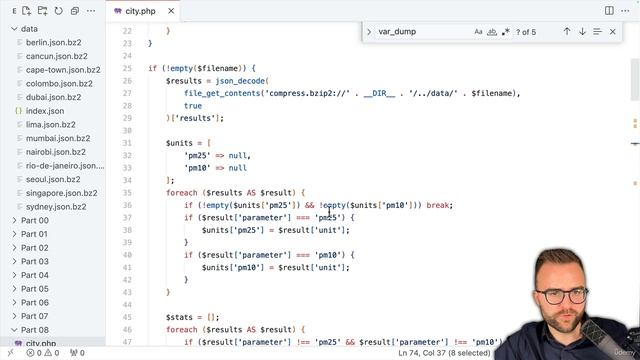This screenshot has height=360, width=640.
Task: Open explorer more actions menu
Action: pos(91,11)
